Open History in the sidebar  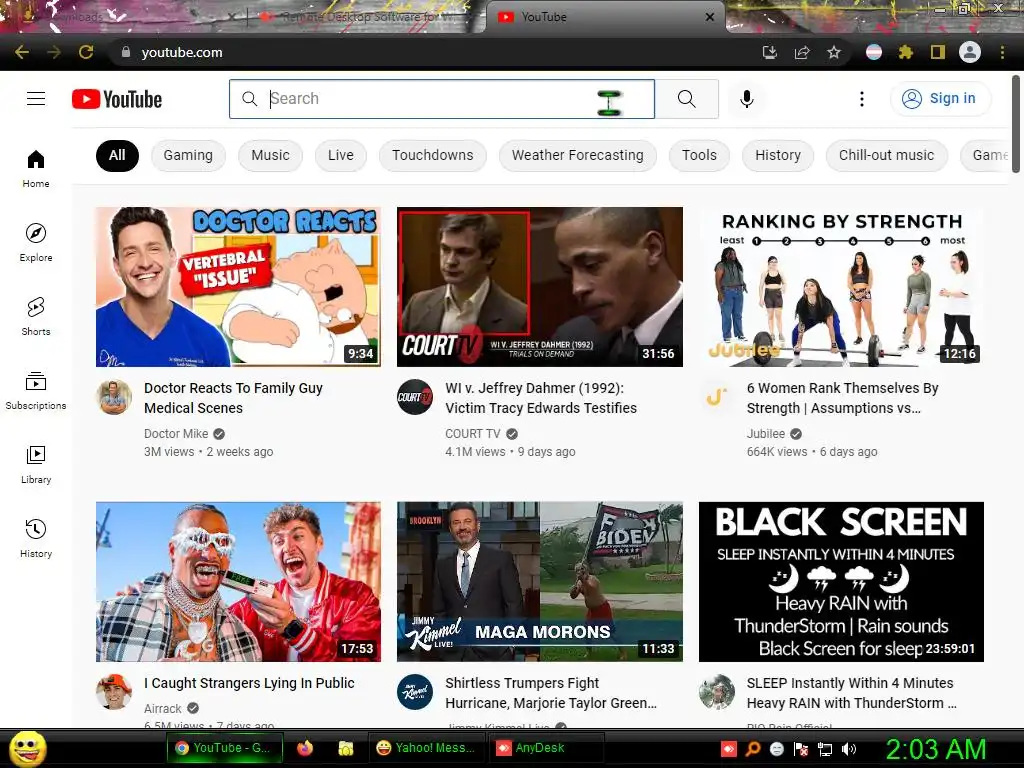click(36, 538)
